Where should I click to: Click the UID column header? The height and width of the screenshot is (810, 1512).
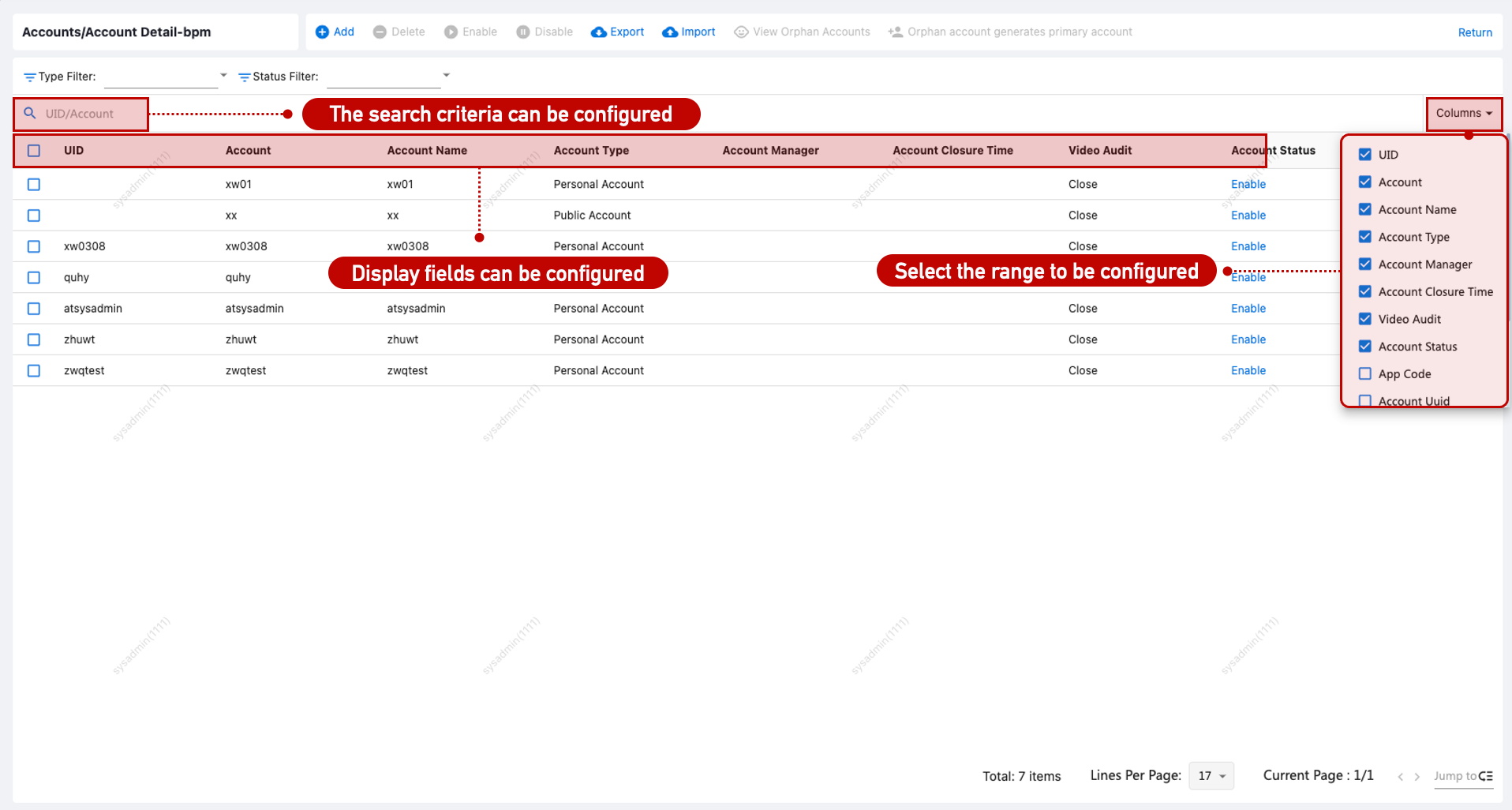(x=73, y=150)
